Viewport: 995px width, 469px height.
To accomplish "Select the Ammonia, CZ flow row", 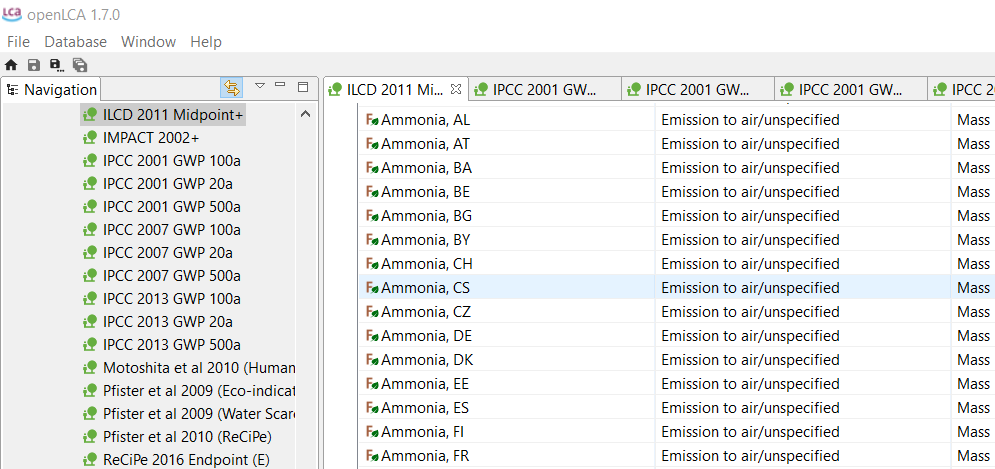I will point(676,312).
